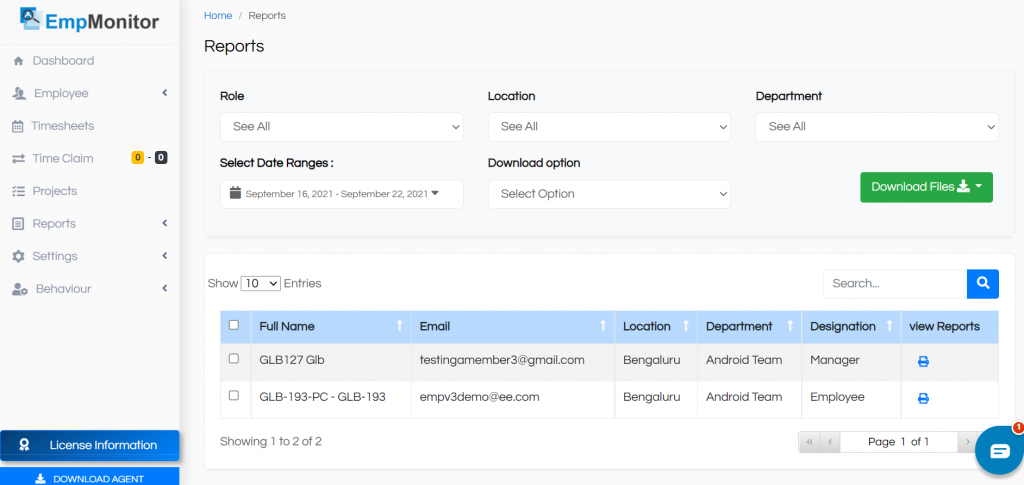Open the Download option dropdown
The width and height of the screenshot is (1024, 485).
(609, 194)
